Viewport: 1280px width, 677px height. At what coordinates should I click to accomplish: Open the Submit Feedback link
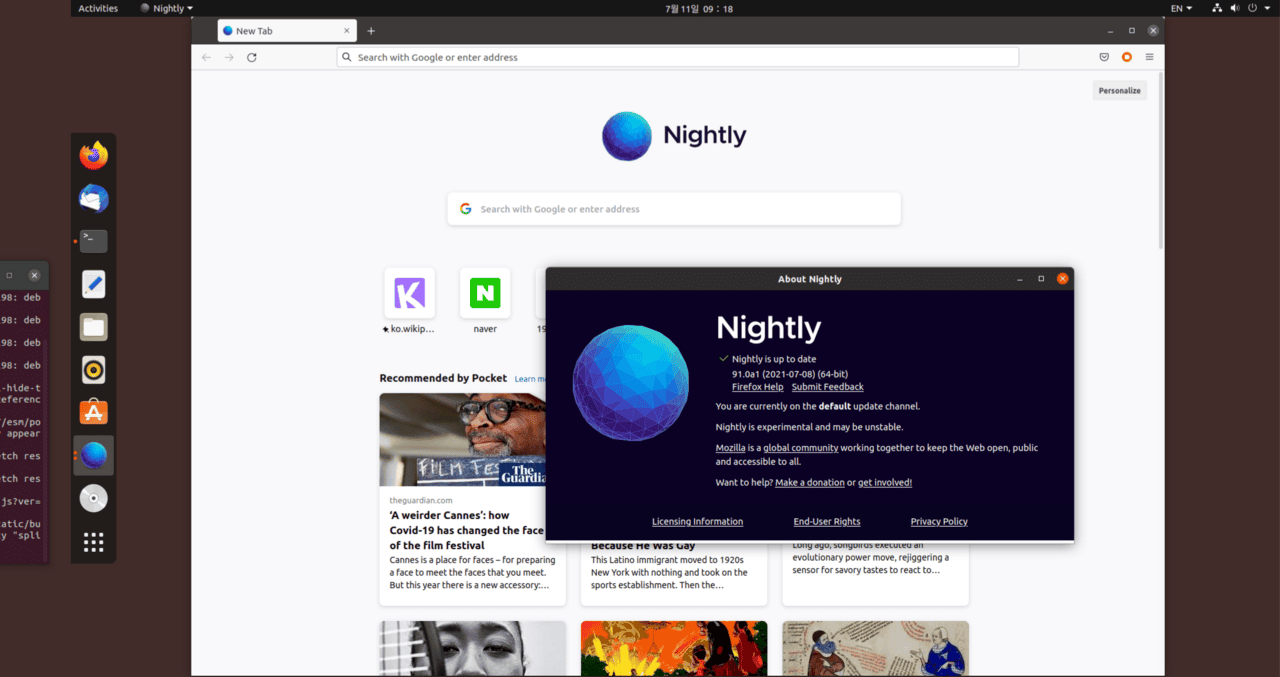click(827, 387)
